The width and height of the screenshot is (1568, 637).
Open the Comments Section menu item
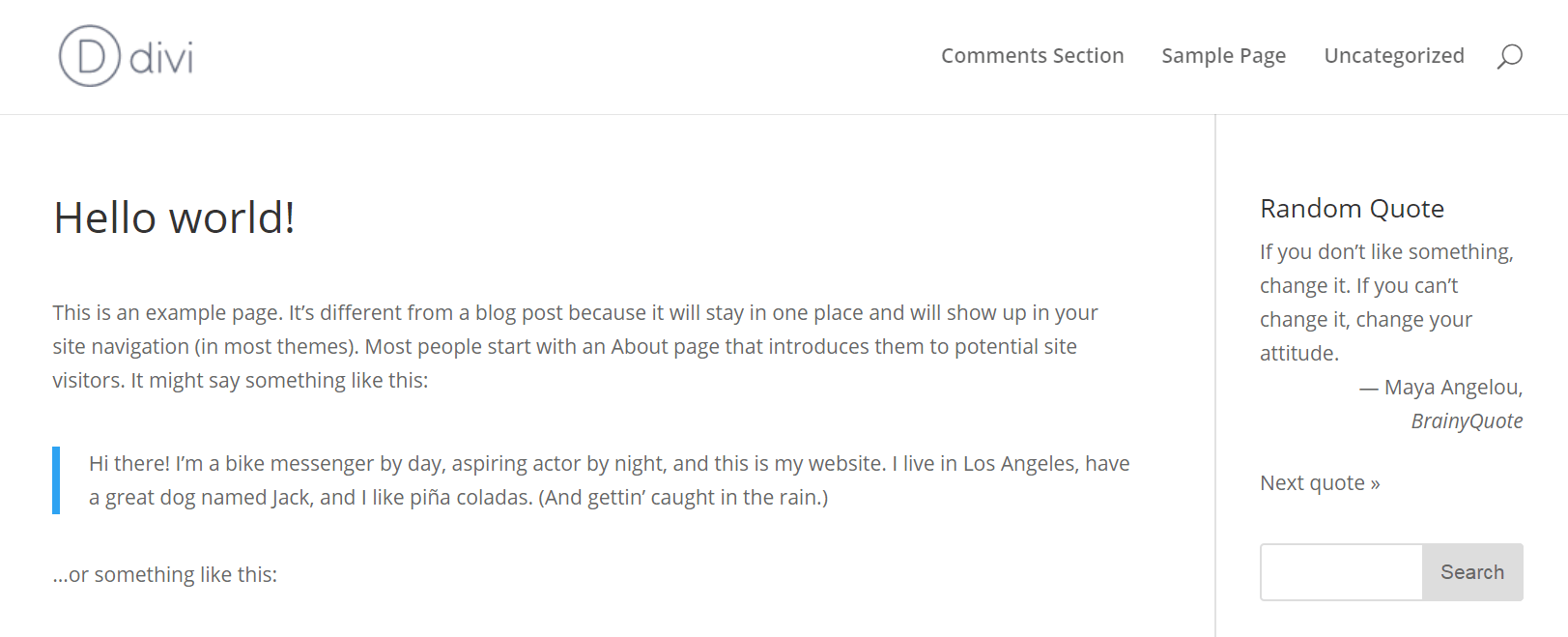1032,56
